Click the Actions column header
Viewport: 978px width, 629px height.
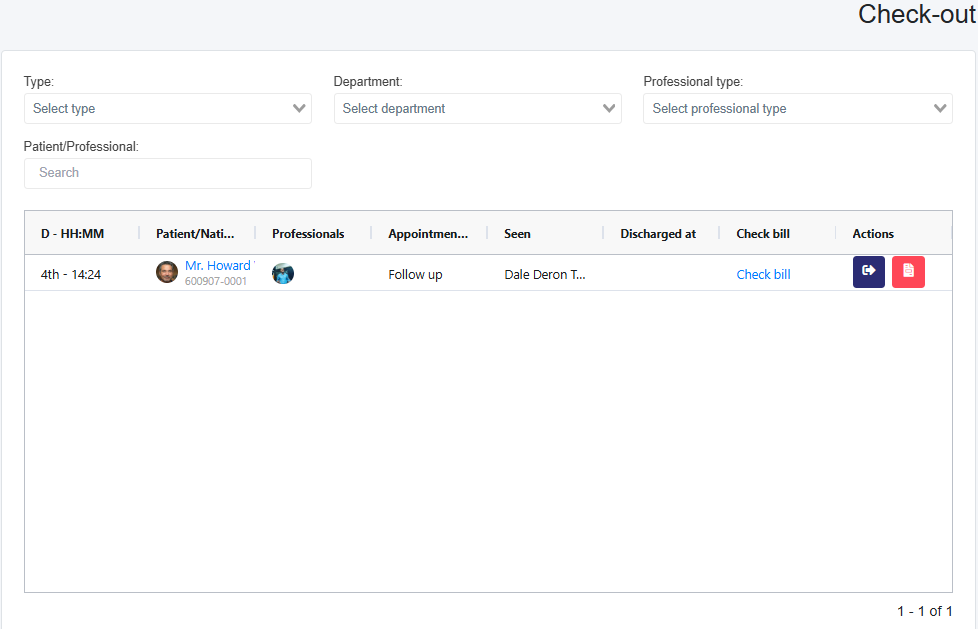pyautogui.click(x=873, y=234)
